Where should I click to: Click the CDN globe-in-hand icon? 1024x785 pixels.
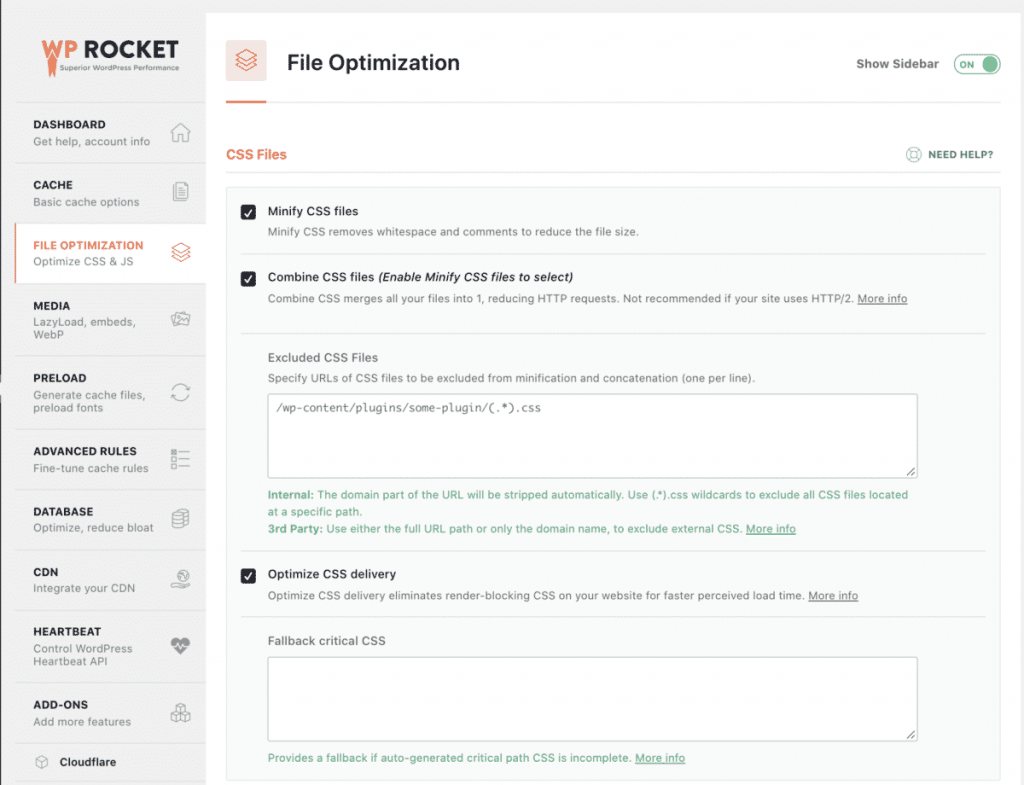tap(181, 579)
